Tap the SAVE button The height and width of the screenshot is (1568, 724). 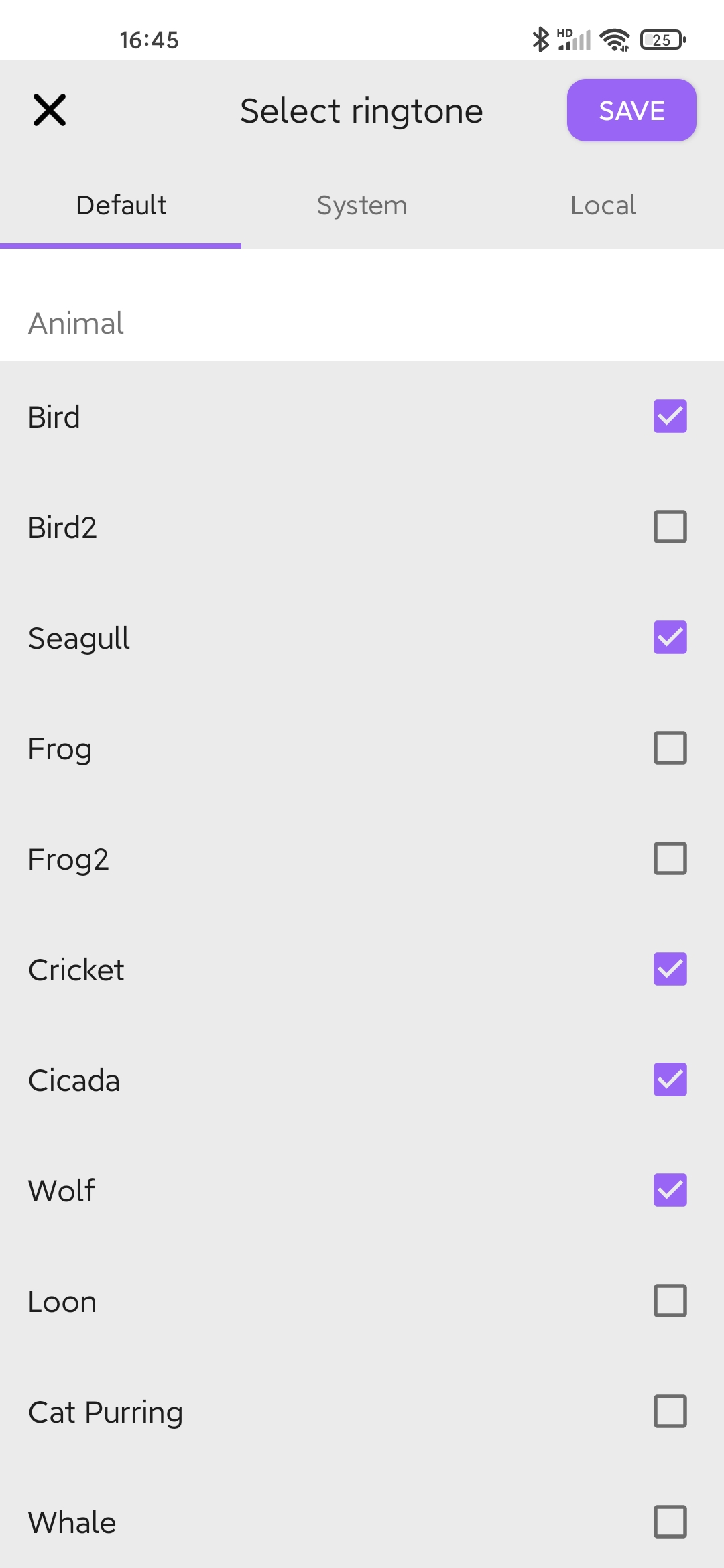[631, 111]
